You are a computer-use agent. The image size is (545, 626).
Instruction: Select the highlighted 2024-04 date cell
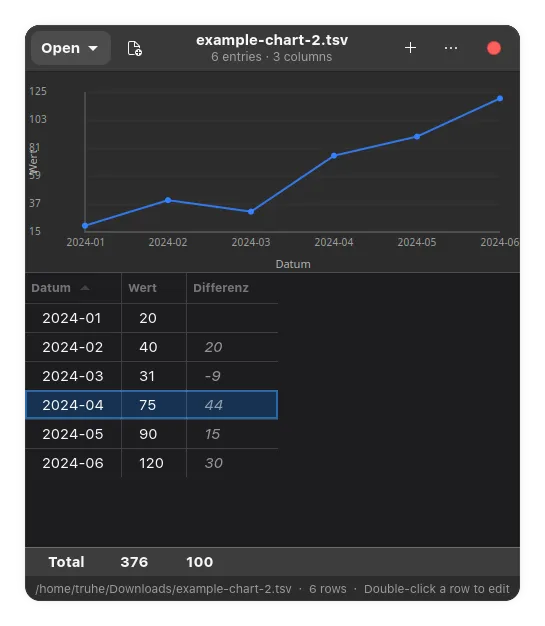coord(73,405)
